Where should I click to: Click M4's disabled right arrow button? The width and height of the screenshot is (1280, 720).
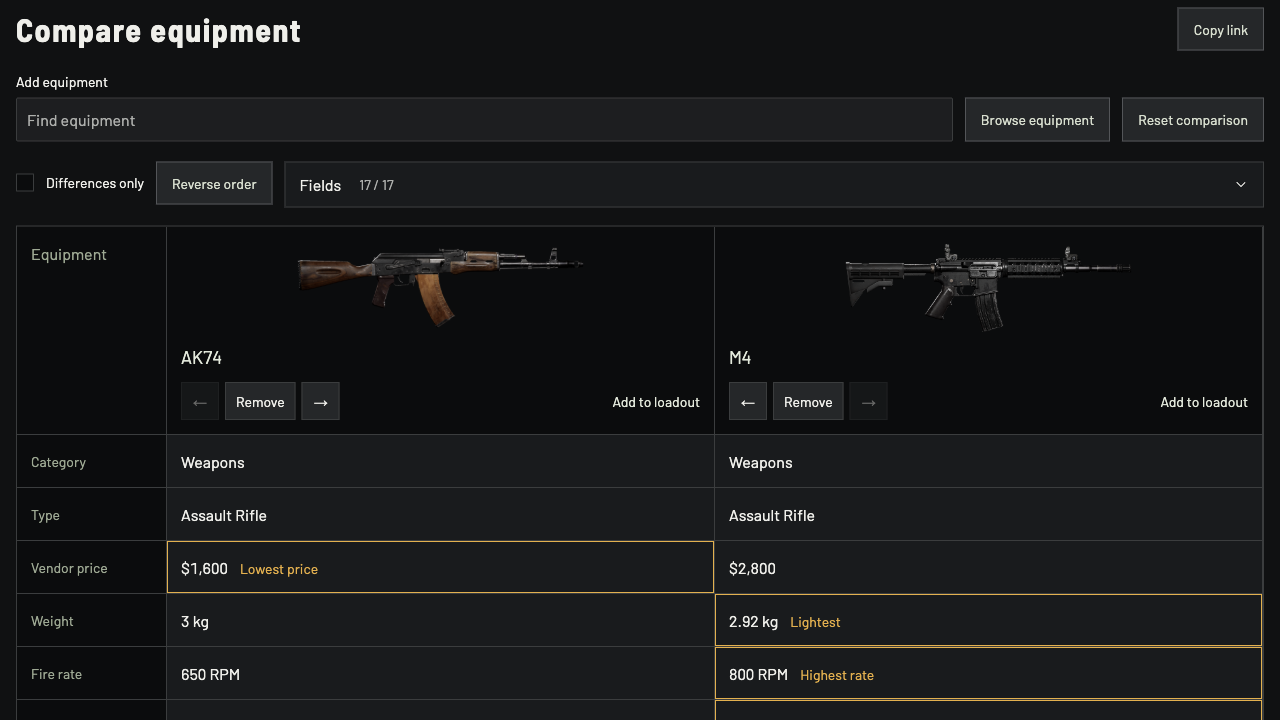(x=868, y=402)
